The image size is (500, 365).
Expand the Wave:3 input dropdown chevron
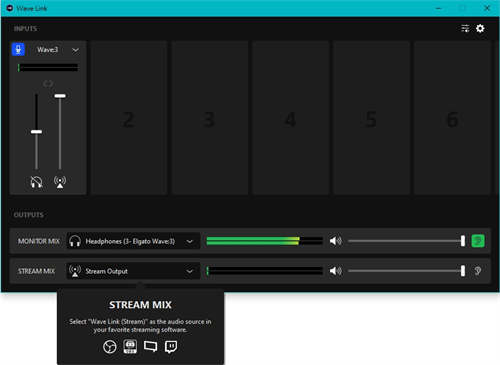click(x=76, y=50)
